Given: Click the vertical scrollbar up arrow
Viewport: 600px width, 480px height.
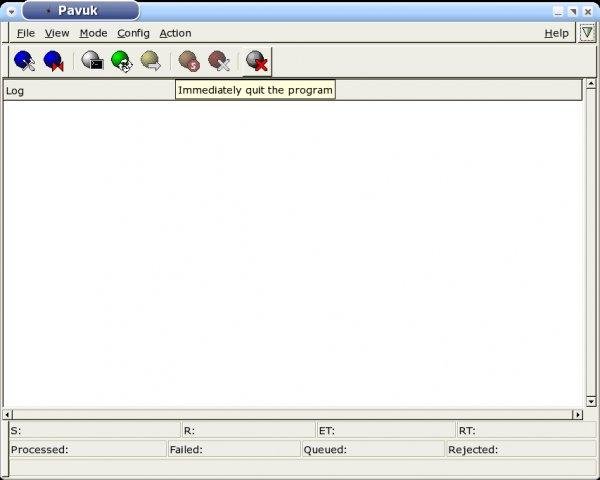Looking at the screenshot, I should pos(591,83).
